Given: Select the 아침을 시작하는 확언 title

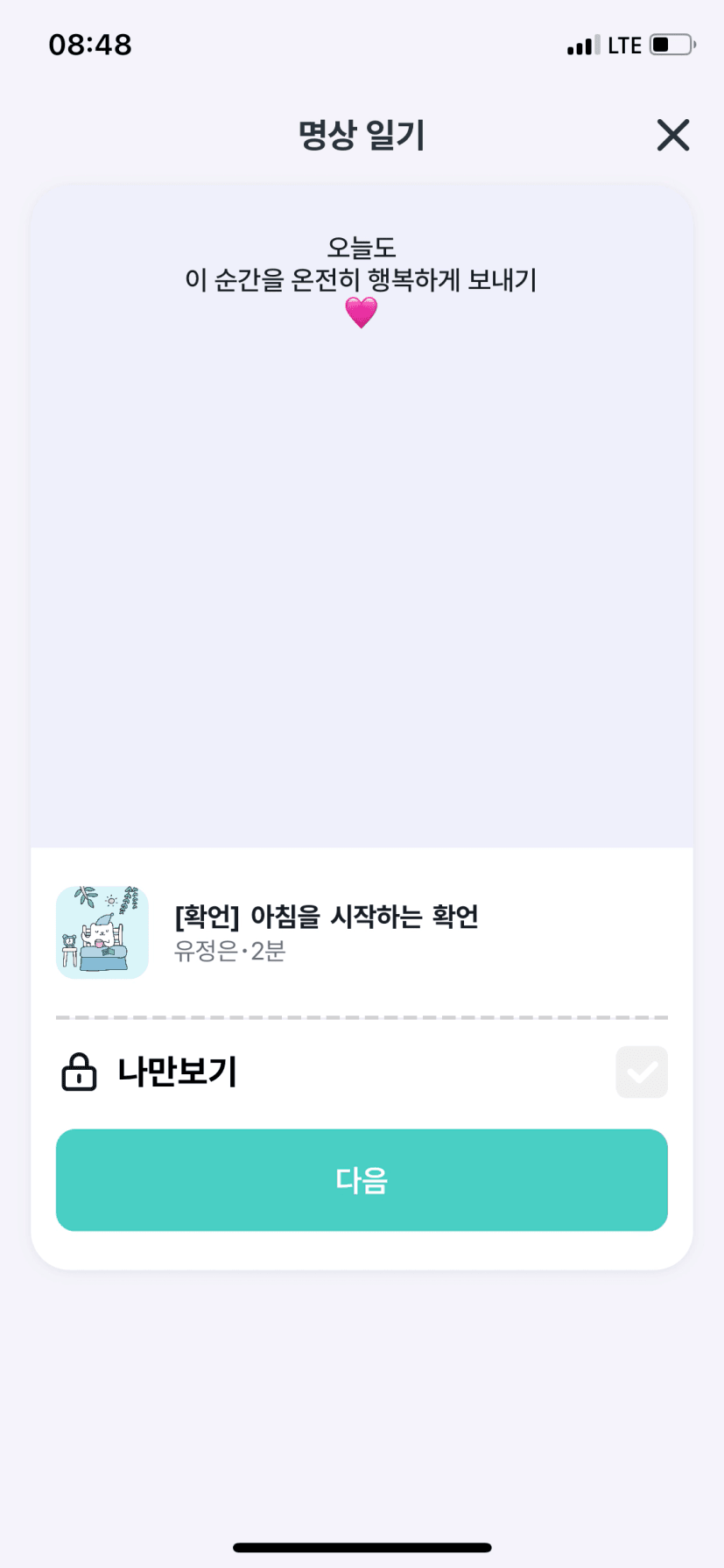Looking at the screenshot, I should tap(364, 917).
